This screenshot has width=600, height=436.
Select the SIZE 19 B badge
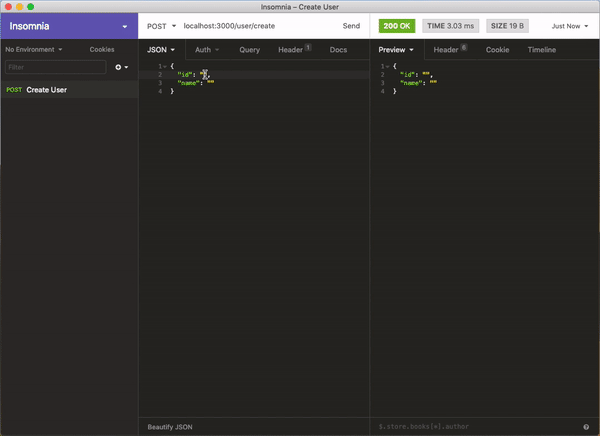click(507, 26)
